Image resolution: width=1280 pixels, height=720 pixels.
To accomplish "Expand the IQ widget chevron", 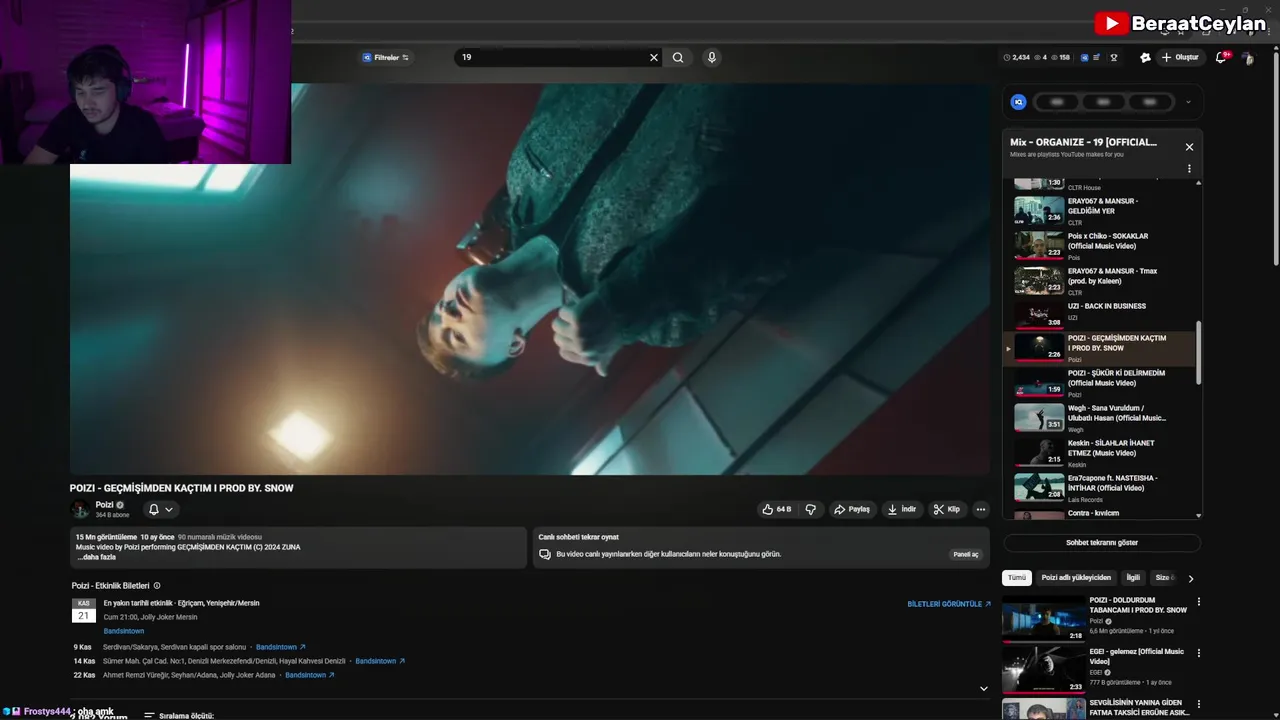I will coord(1188,102).
